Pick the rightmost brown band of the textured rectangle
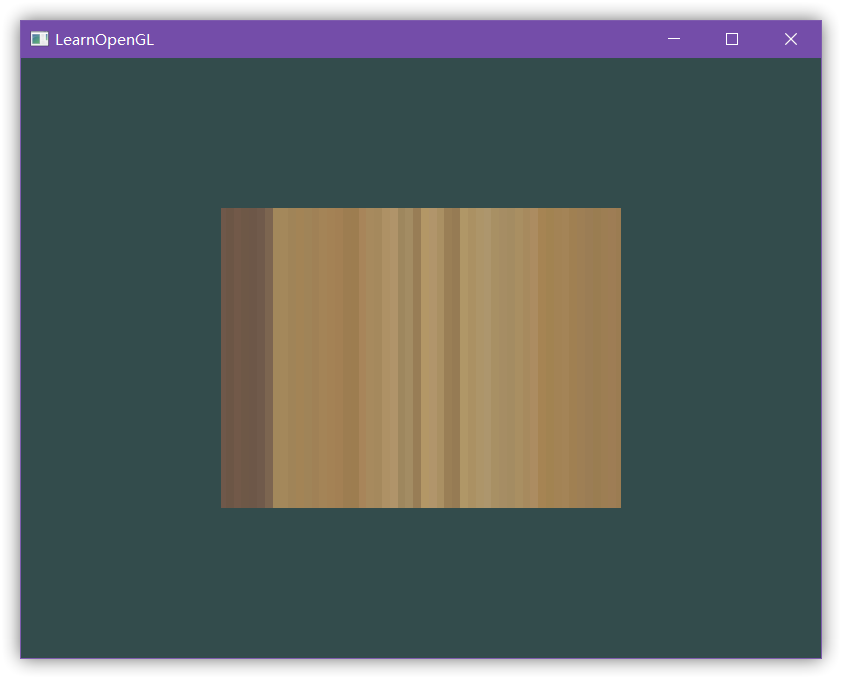The image size is (842, 679). [x=600, y=358]
